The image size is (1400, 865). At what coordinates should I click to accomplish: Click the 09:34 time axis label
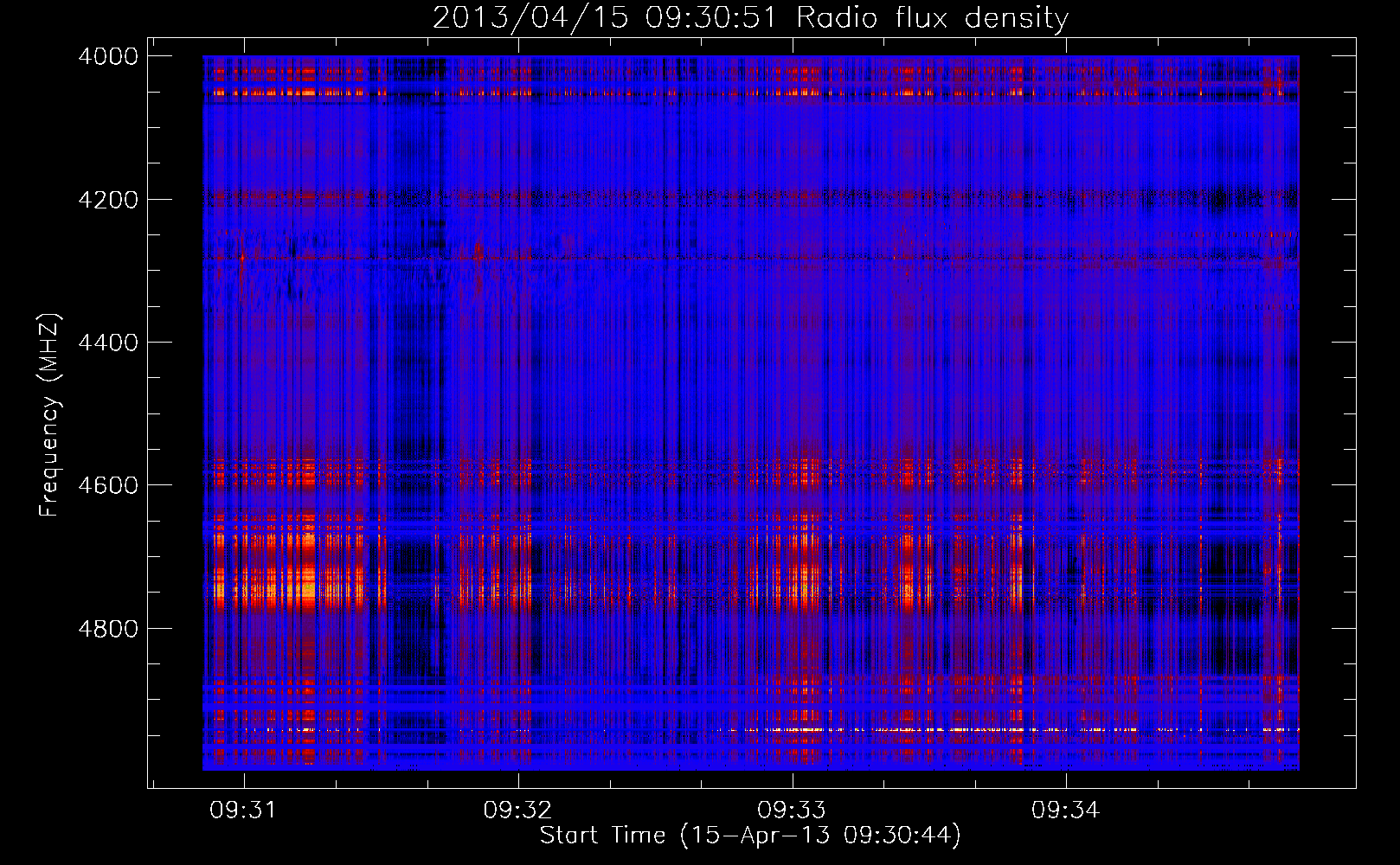tap(1065, 810)
